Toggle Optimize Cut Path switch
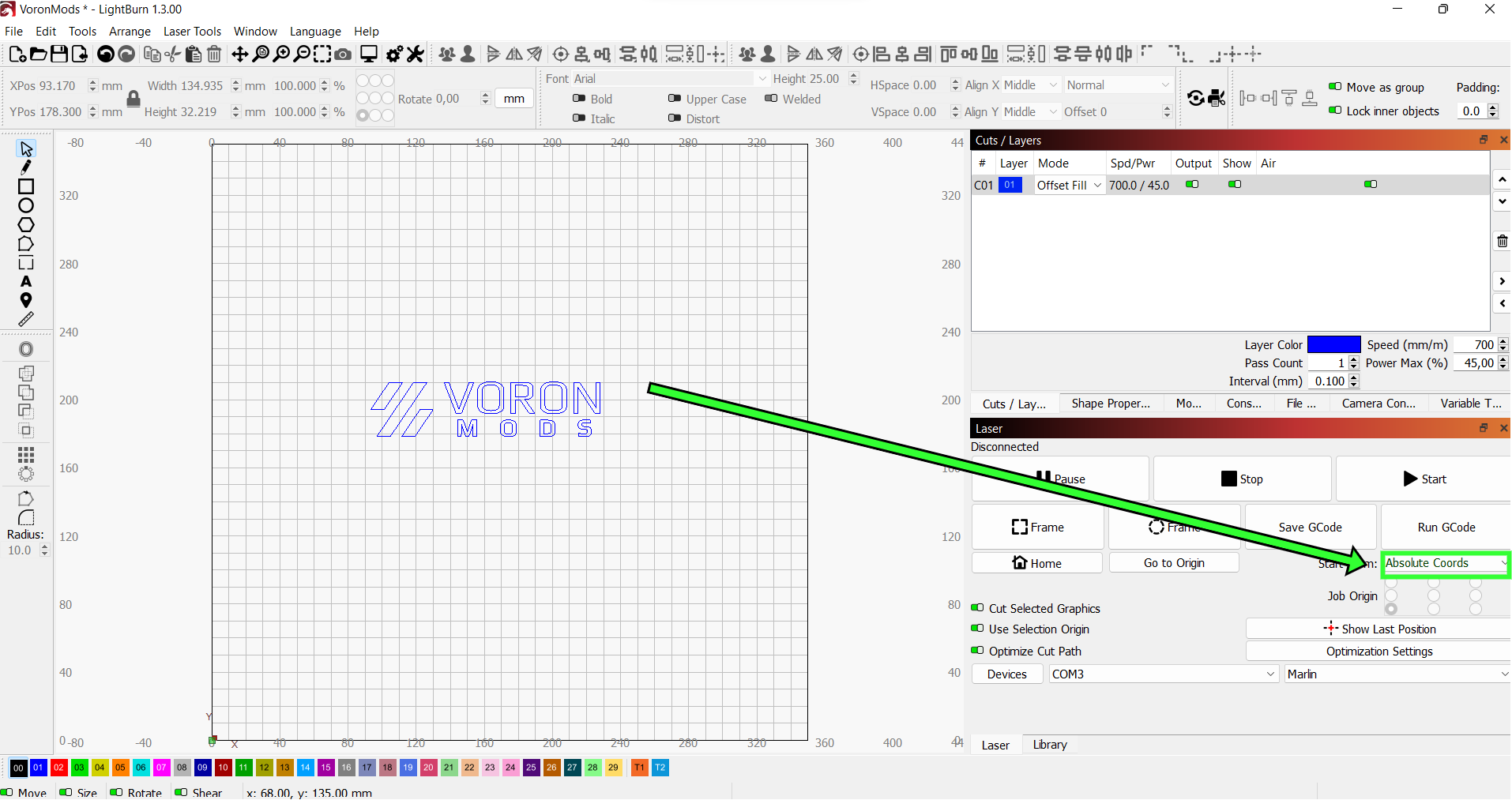Screen dimensions: 1512x800 tap(977, 651)
